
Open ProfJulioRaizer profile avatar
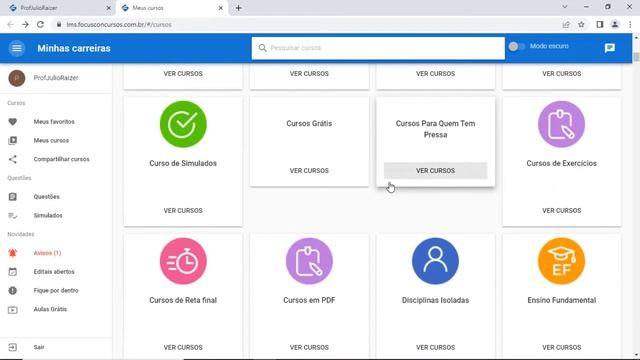pos(17,78)
